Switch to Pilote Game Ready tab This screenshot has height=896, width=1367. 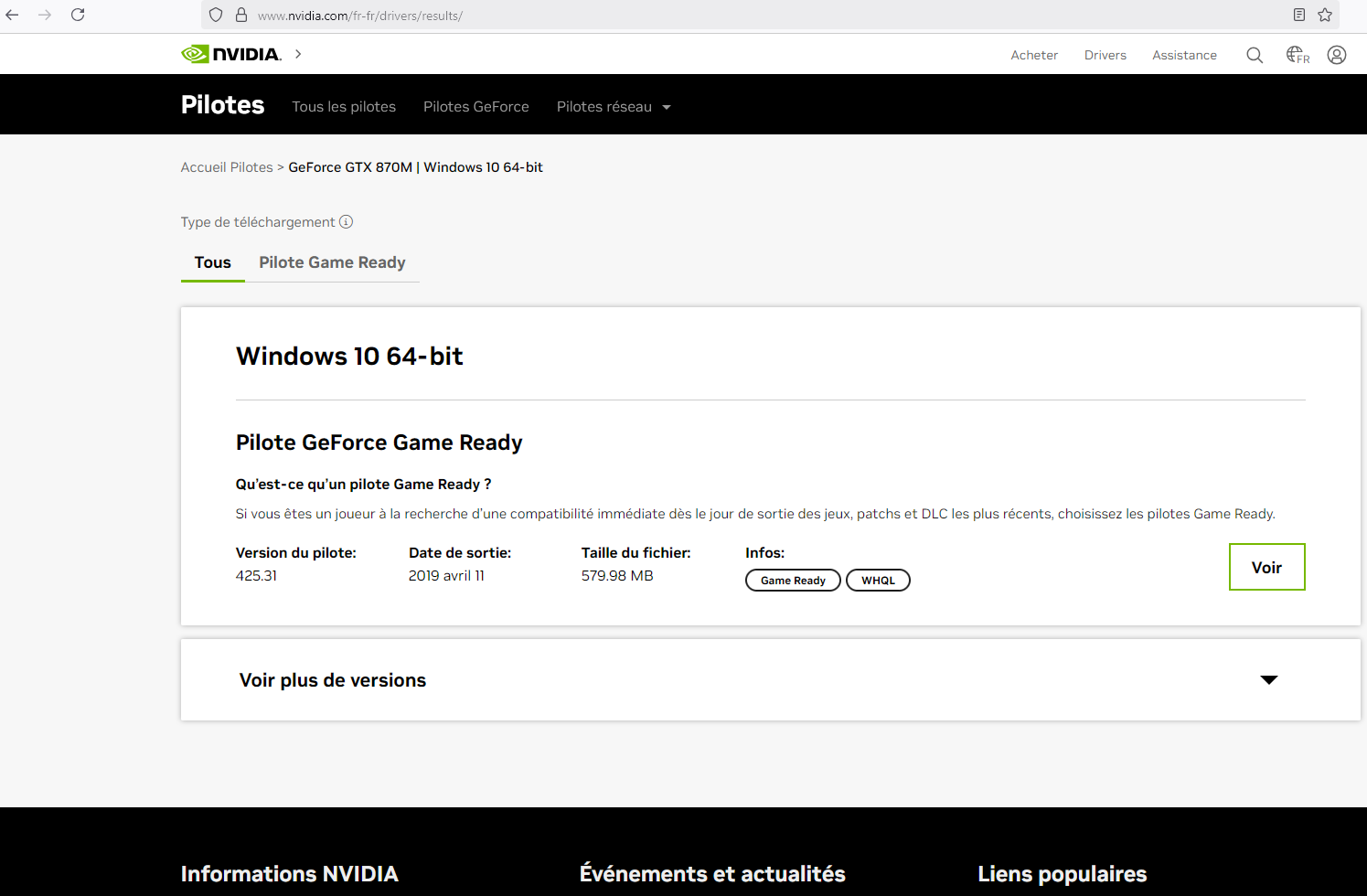tap(332, 262)
